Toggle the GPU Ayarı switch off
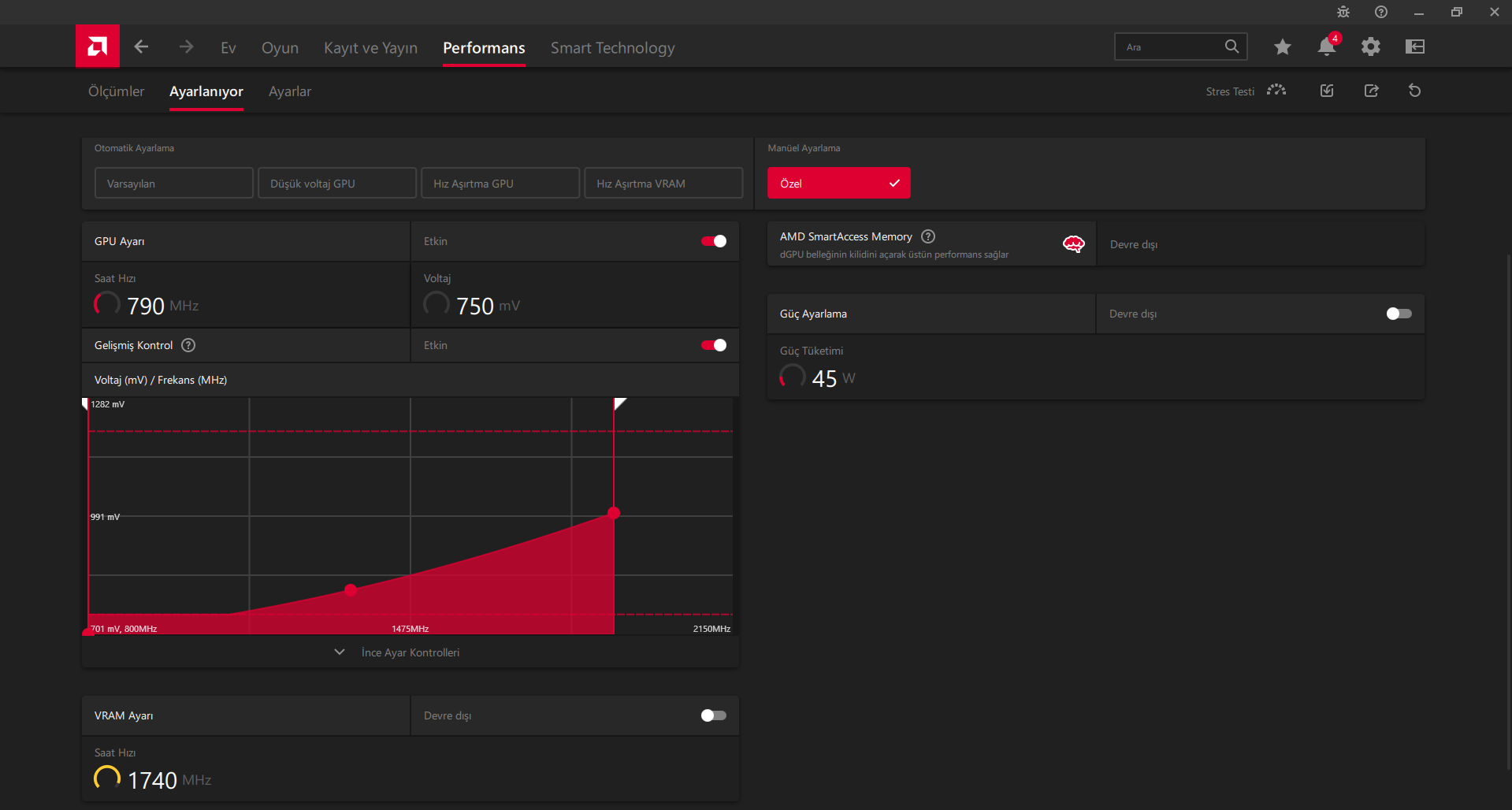 coord(714,241)
